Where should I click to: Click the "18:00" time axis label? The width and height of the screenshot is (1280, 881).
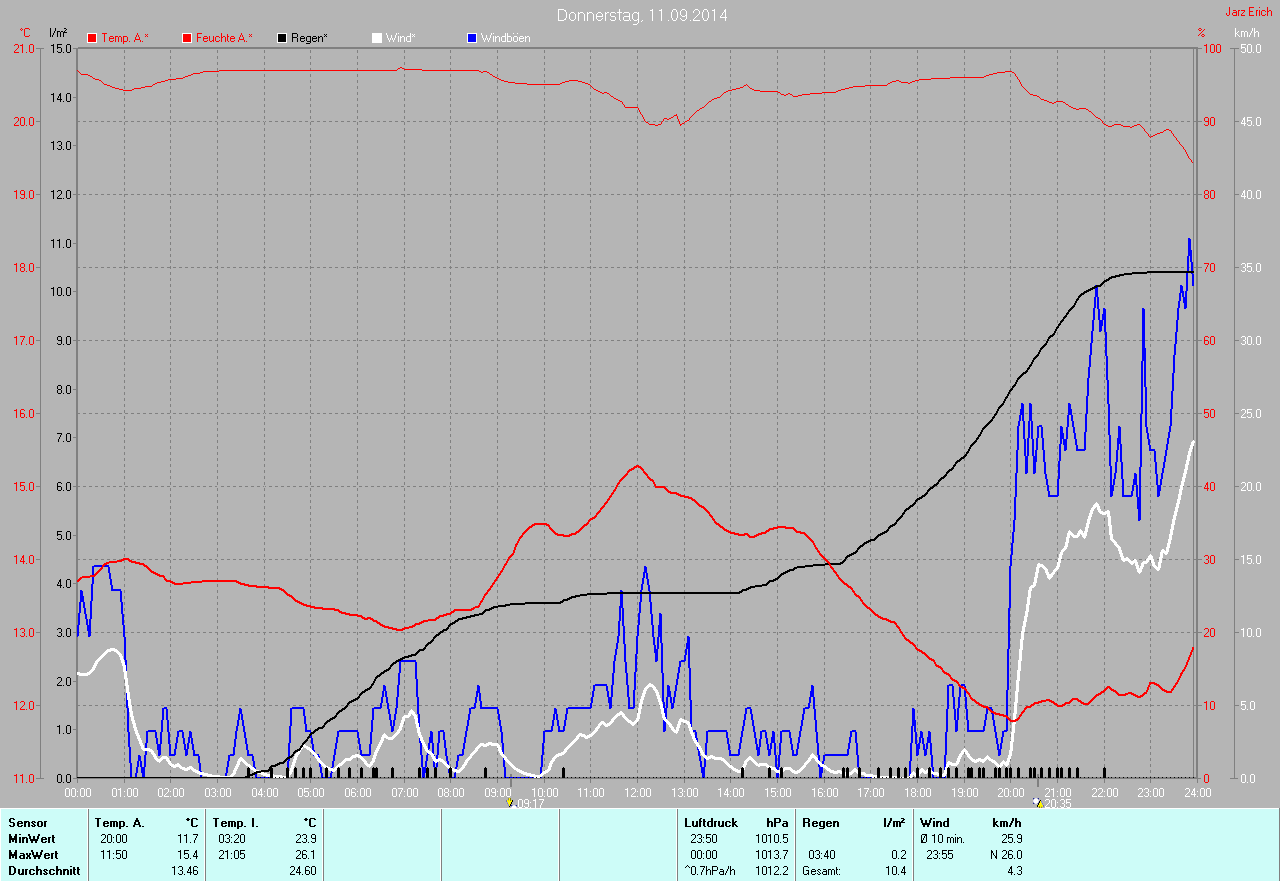point(917,792)
